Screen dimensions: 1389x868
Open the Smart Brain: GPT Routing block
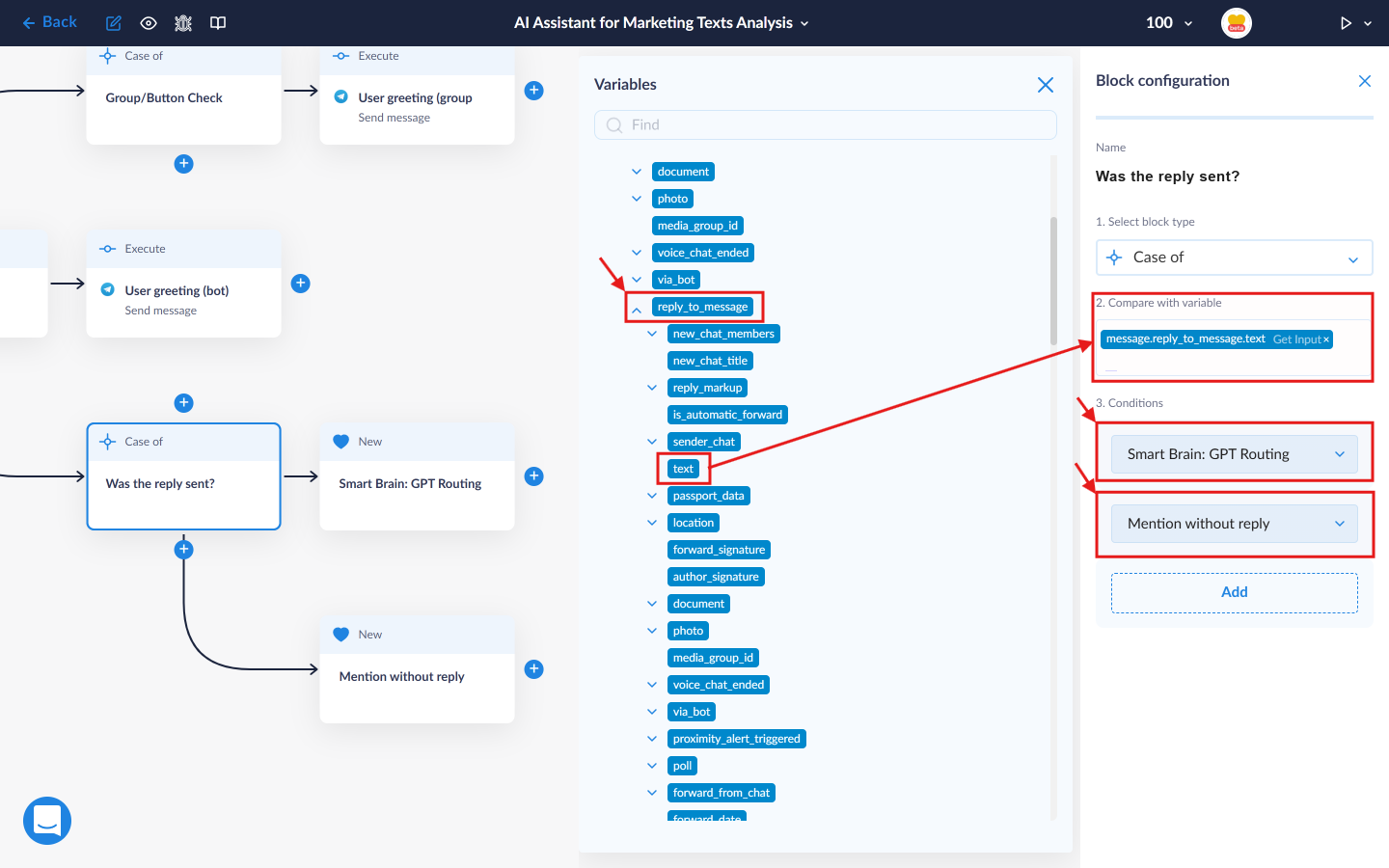click(x=417, y=476)
